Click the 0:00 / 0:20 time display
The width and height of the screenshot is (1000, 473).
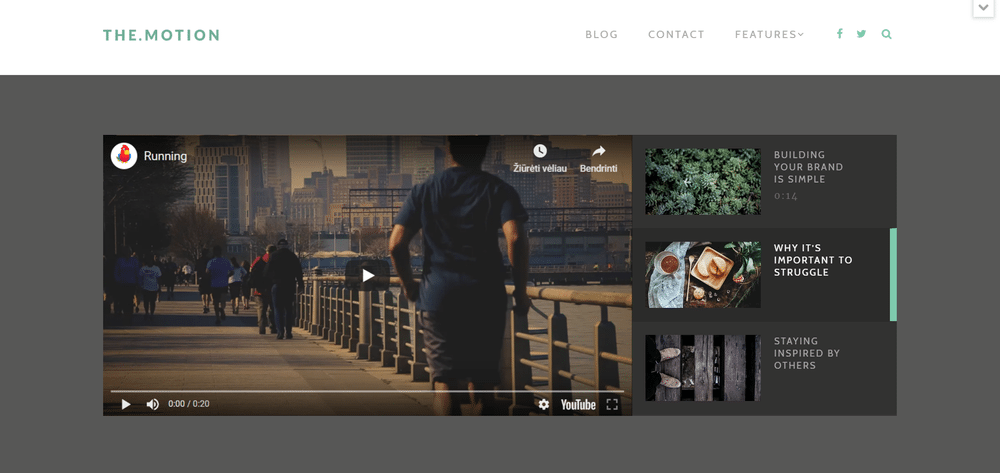189,404
